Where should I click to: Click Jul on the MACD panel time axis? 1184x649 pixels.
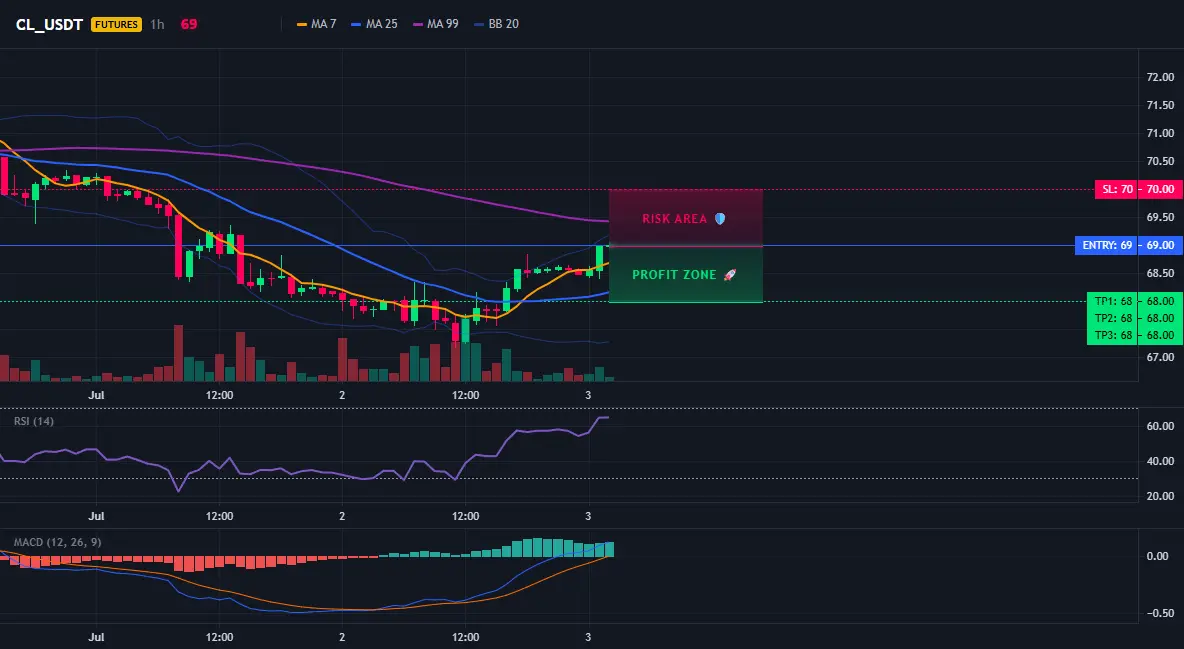96,637
